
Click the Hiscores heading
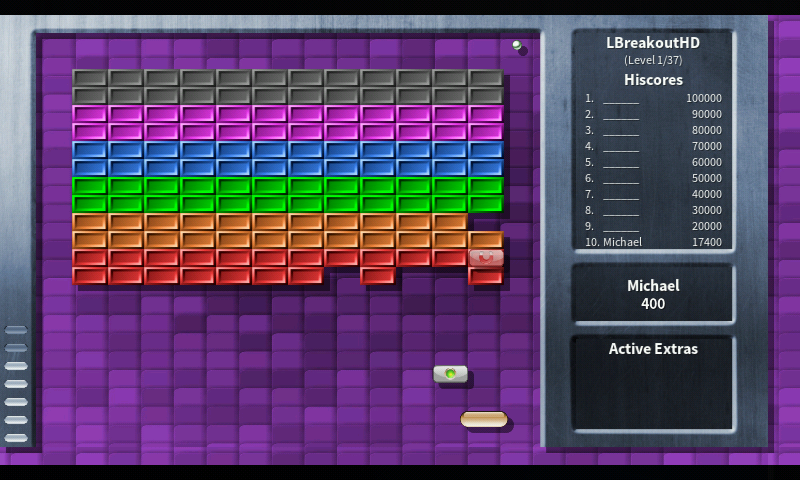(x=653, y=80)
